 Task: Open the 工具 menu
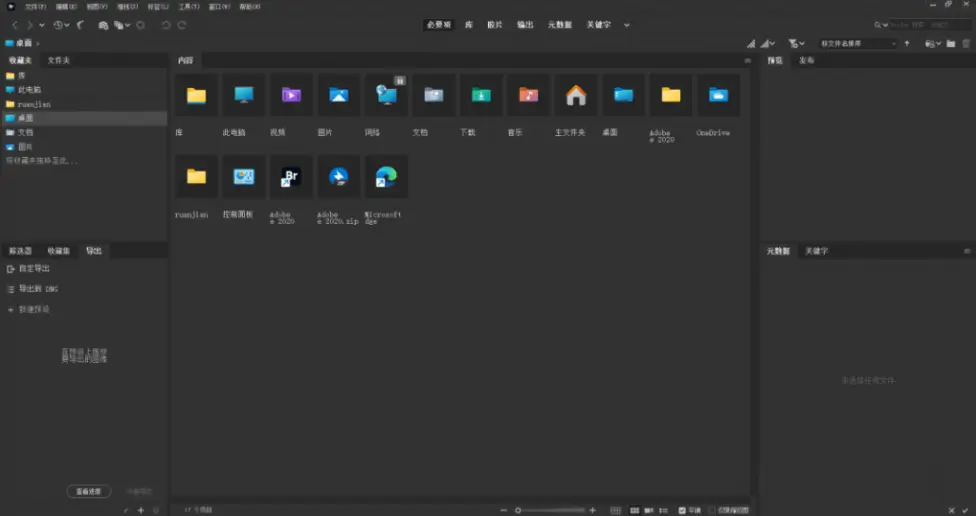tap(189, 7)
